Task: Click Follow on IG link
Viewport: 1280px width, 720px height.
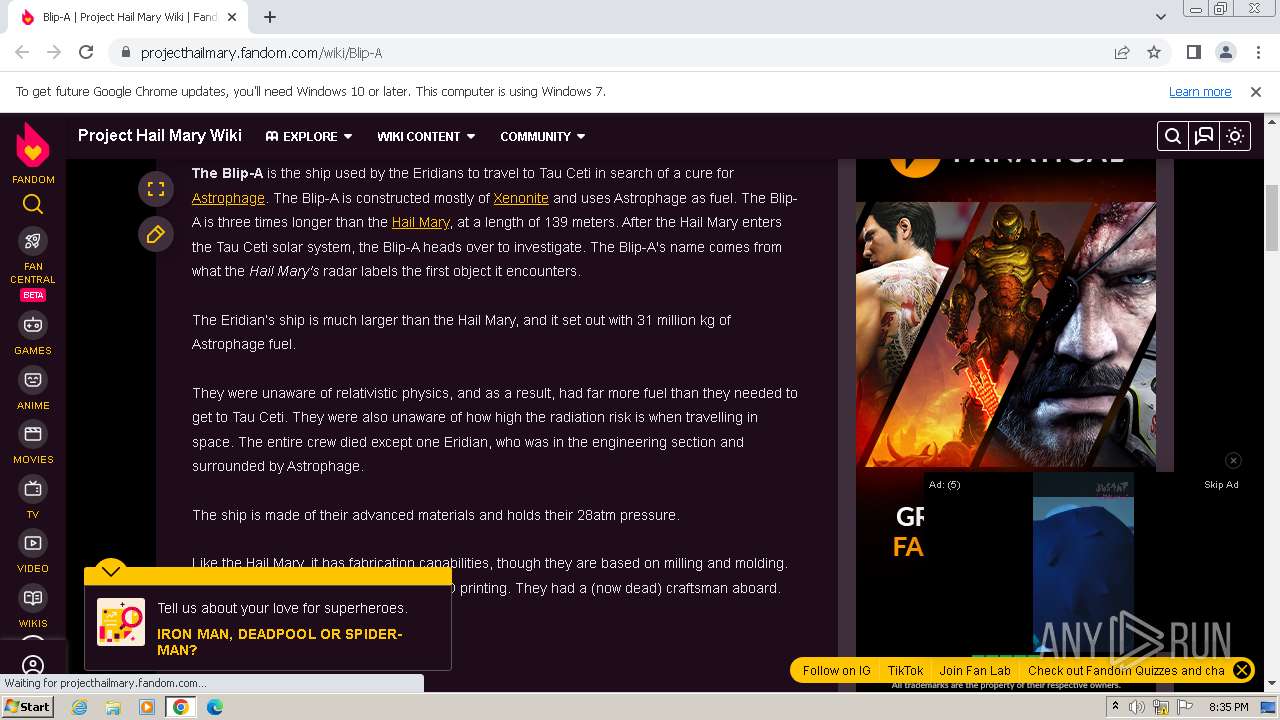Action: pyautogui.click(x=837, y=671)
